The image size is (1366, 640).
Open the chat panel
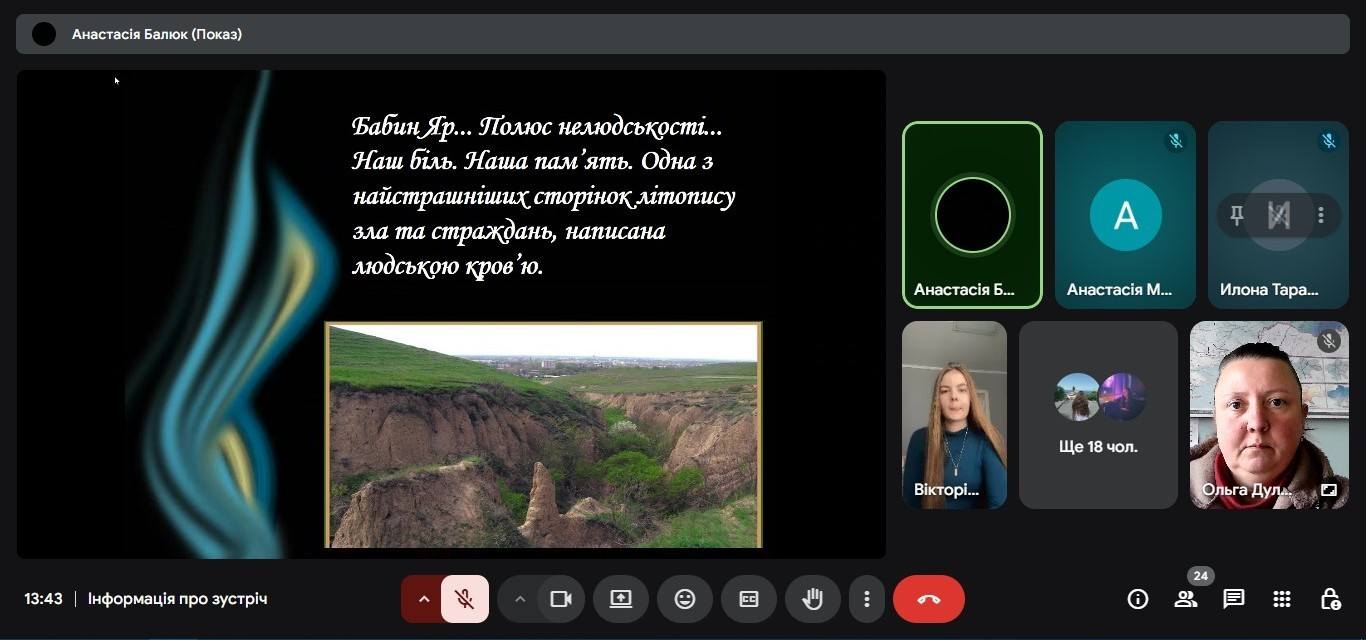1234,599
